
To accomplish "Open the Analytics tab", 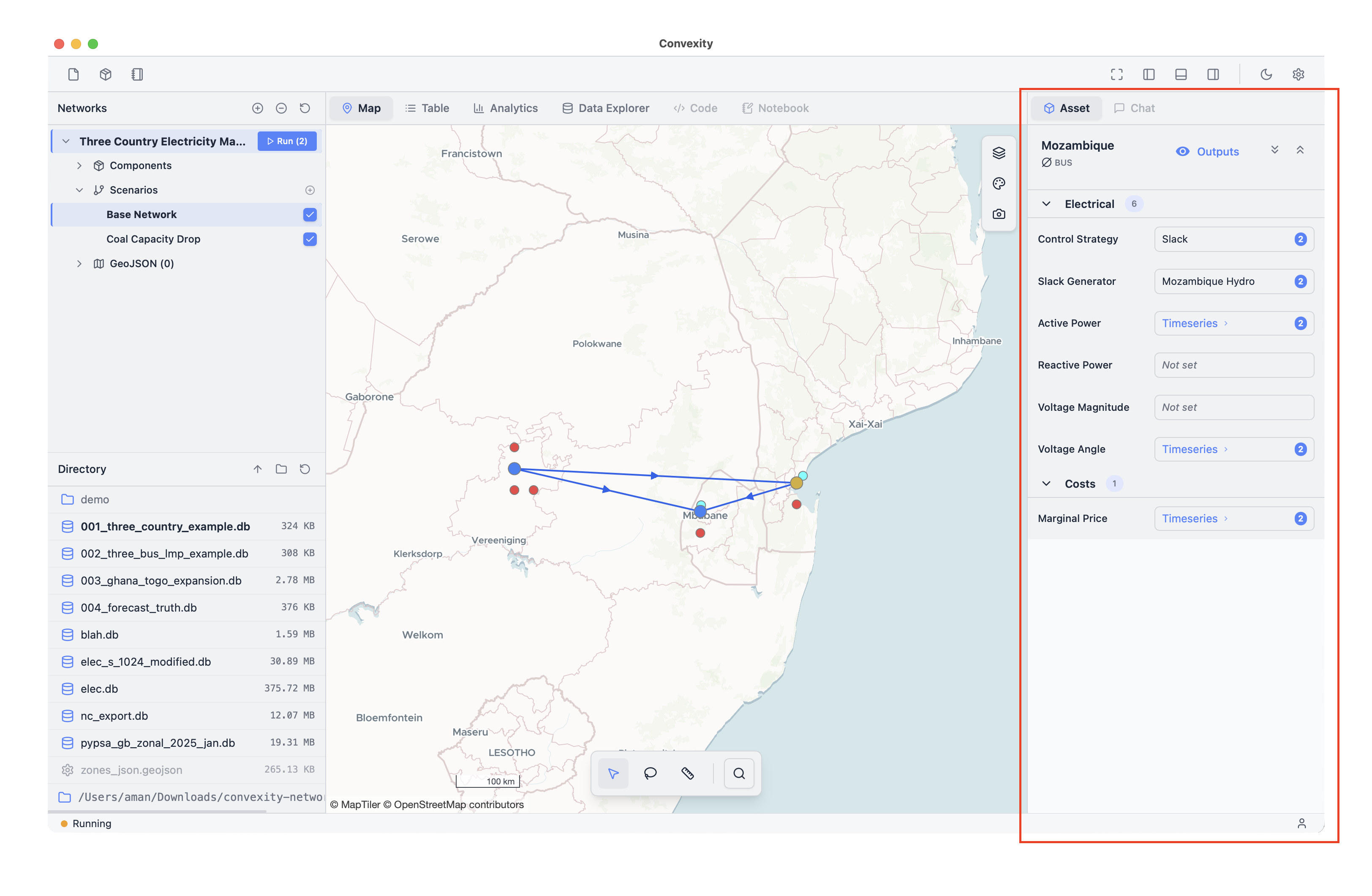I will click(506, 108).
